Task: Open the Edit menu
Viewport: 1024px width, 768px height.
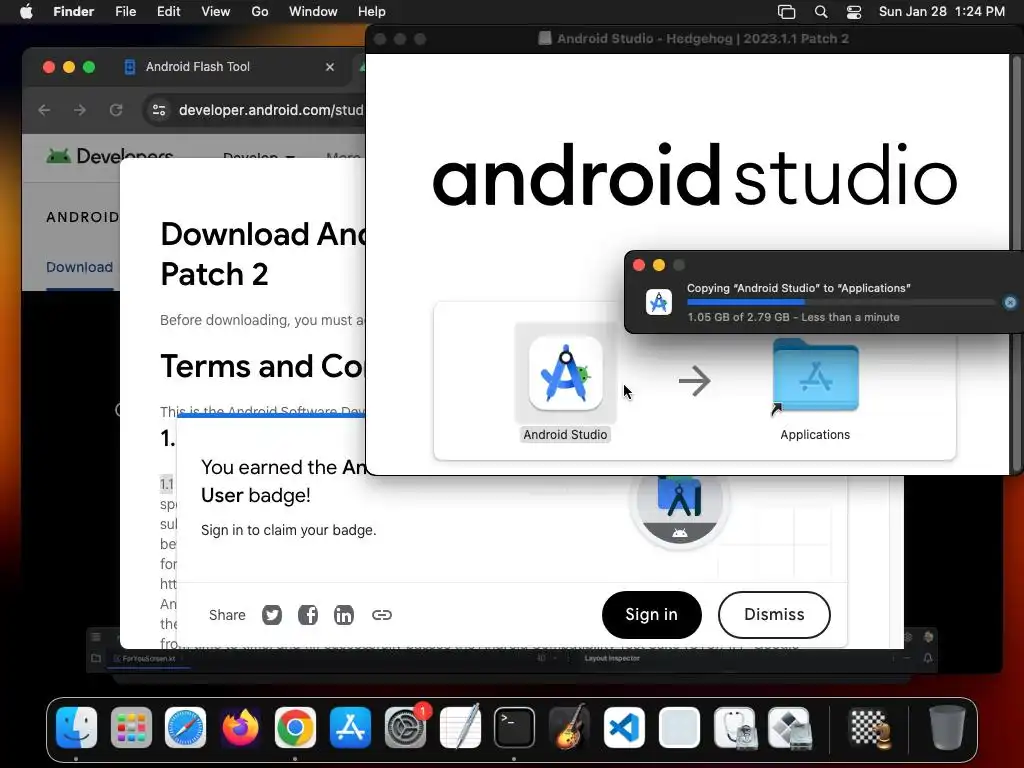Action: (x=168, y=12)
